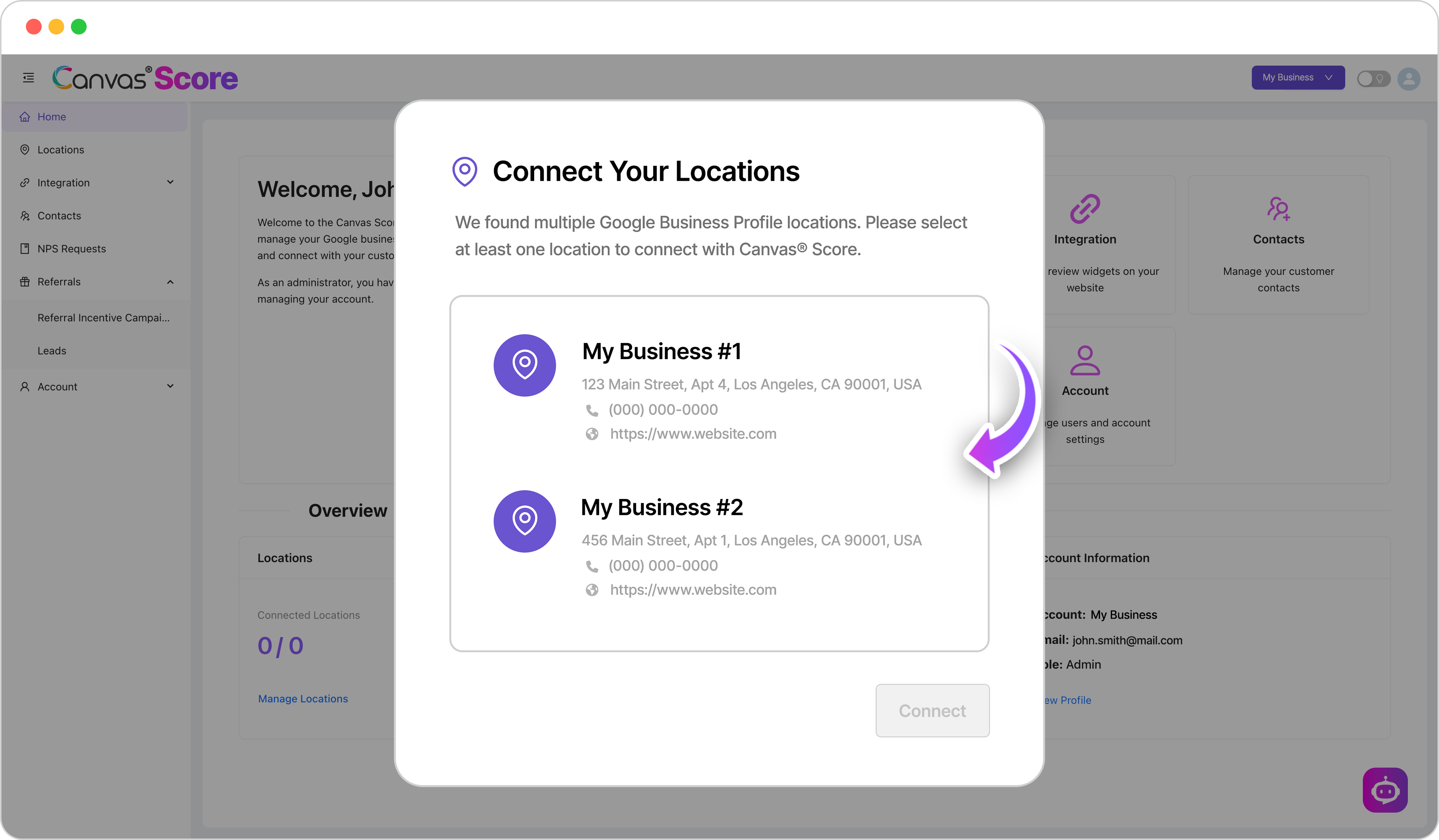Collapse the Referrals submenu chevron
Viewport: 1439px width, 840px height.
pos(170,282)
